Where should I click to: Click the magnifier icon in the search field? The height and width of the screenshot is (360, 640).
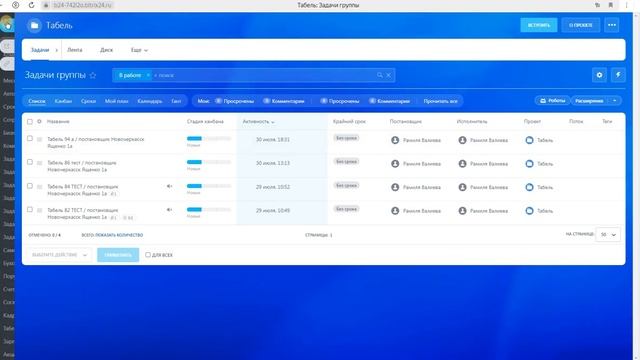click(x=380, y=75)
